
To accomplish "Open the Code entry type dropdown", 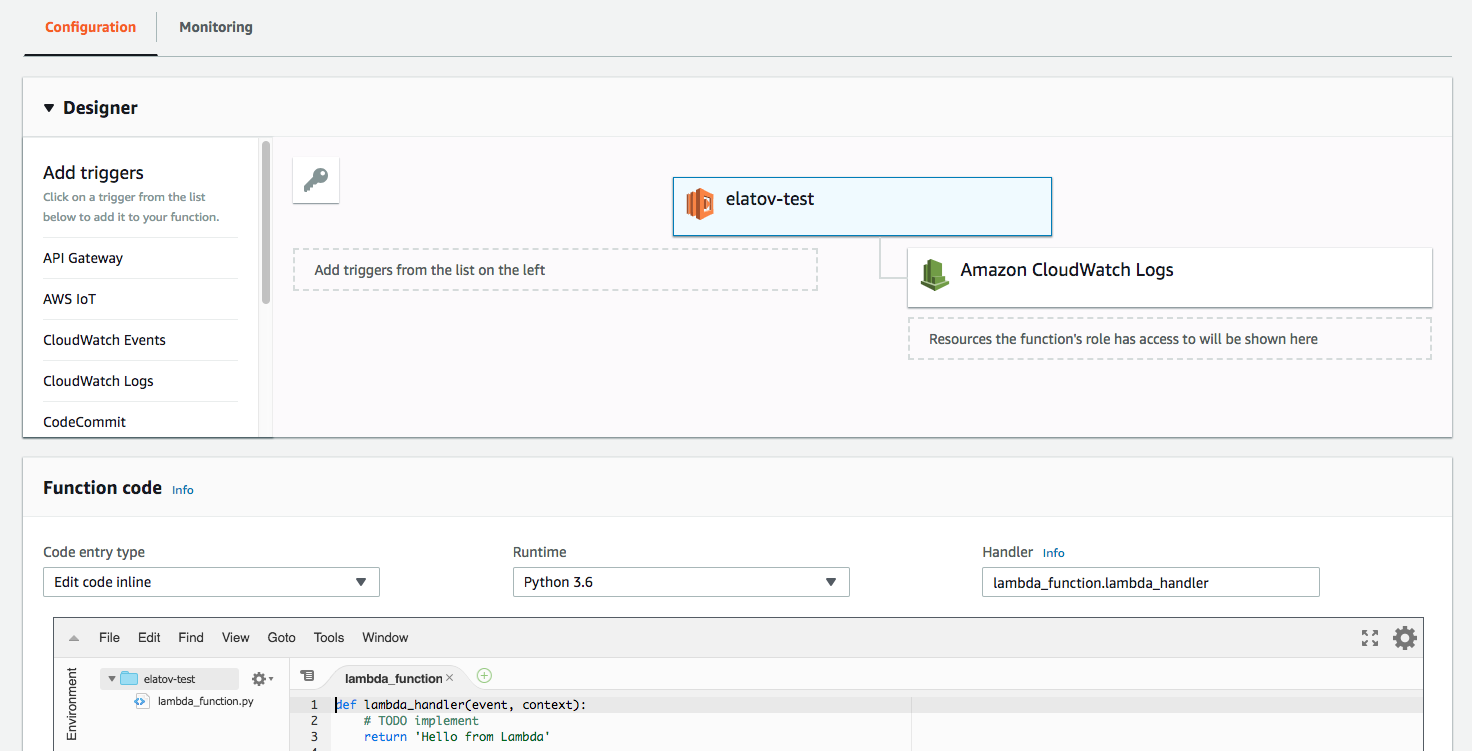I will [211, 582].
